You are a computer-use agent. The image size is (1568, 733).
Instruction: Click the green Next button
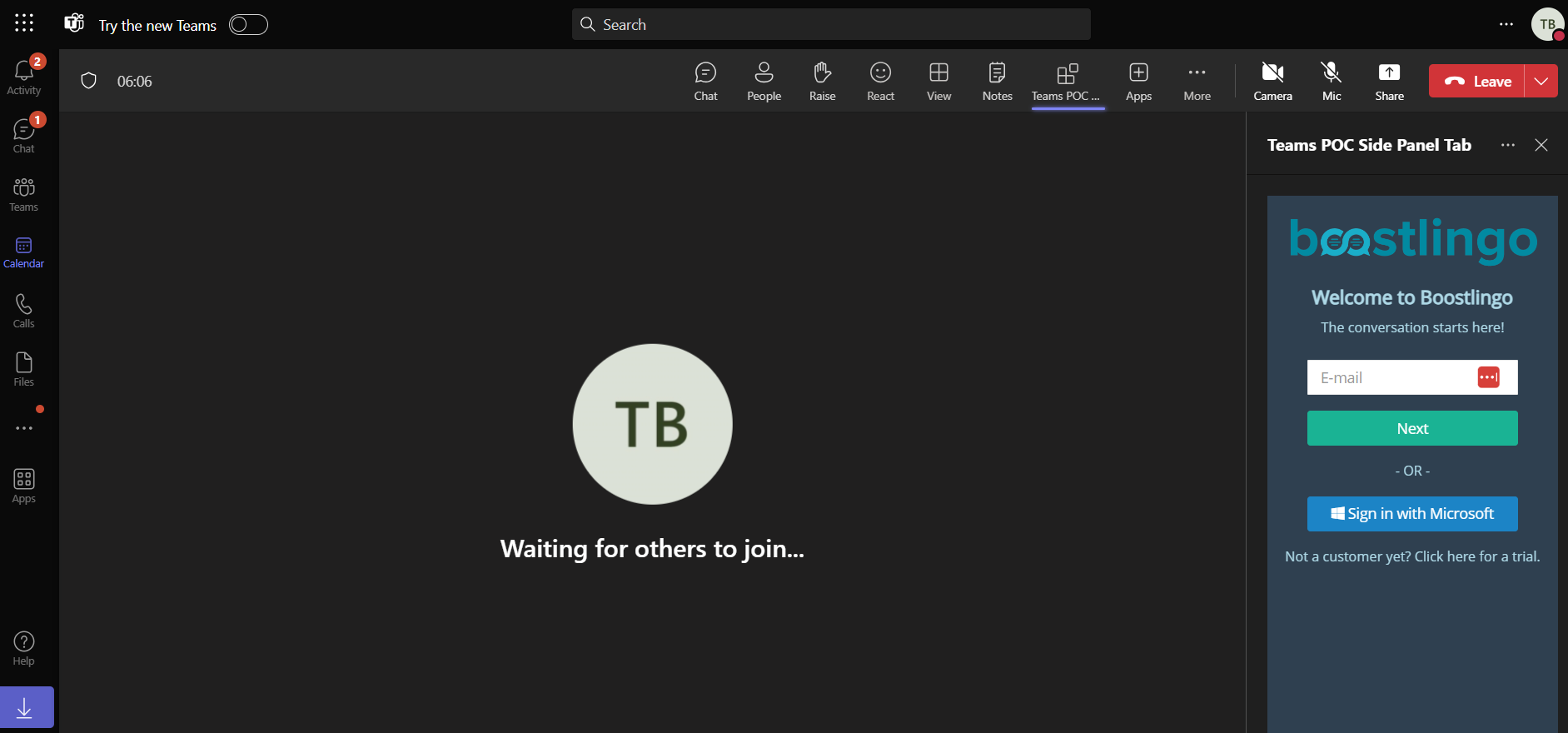point(1412,428)
